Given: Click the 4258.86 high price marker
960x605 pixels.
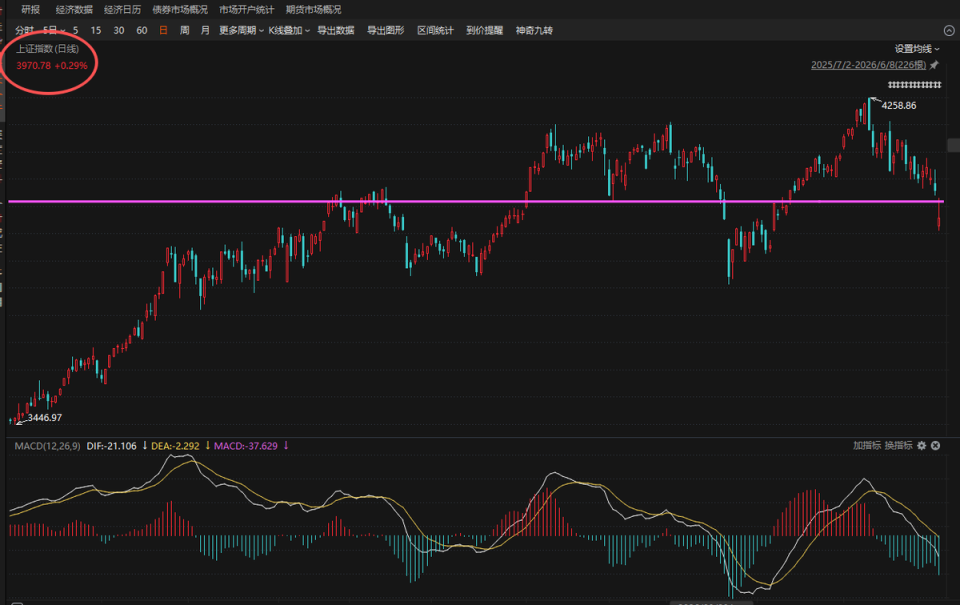Looking at the screenshot, I should (x=899, y=105).
